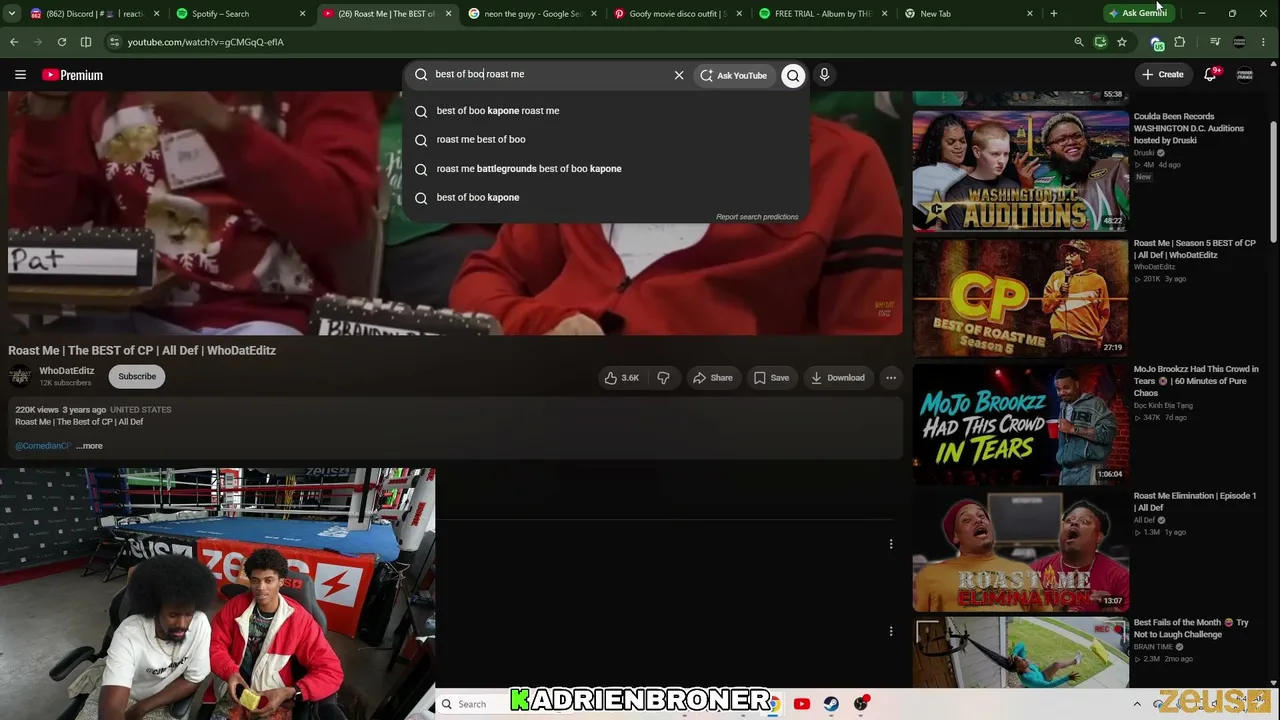Switch to the FREE TRIAL Album tab

click(x=822, y=14)
